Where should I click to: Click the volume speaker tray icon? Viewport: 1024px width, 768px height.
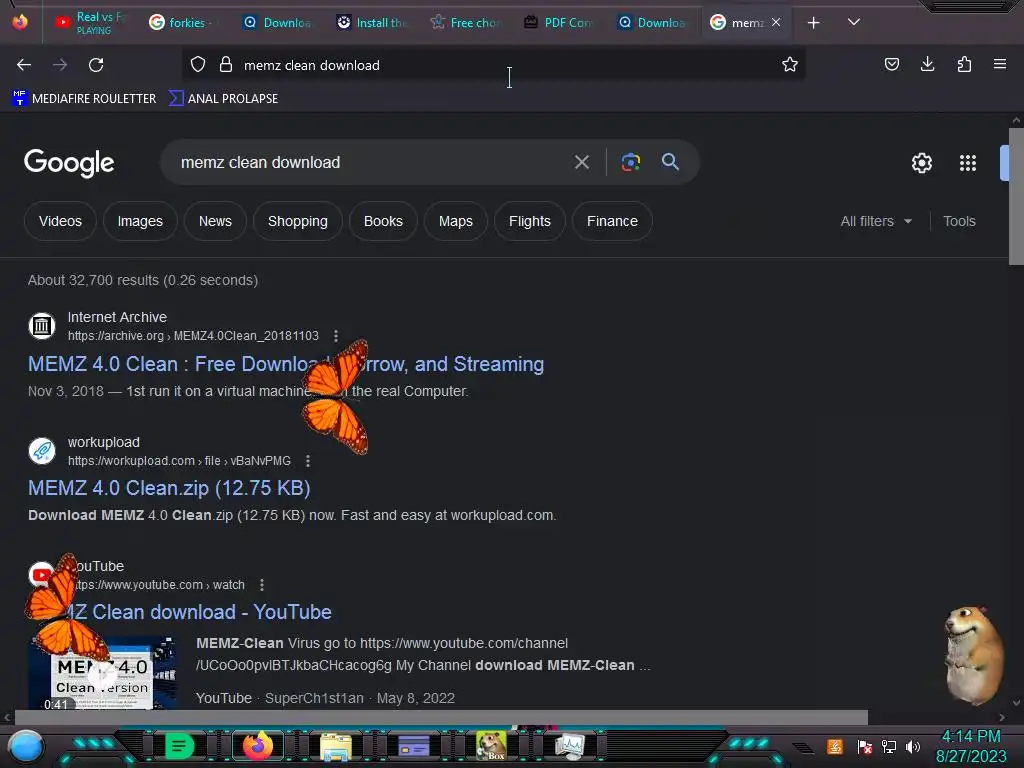point(913,746)
